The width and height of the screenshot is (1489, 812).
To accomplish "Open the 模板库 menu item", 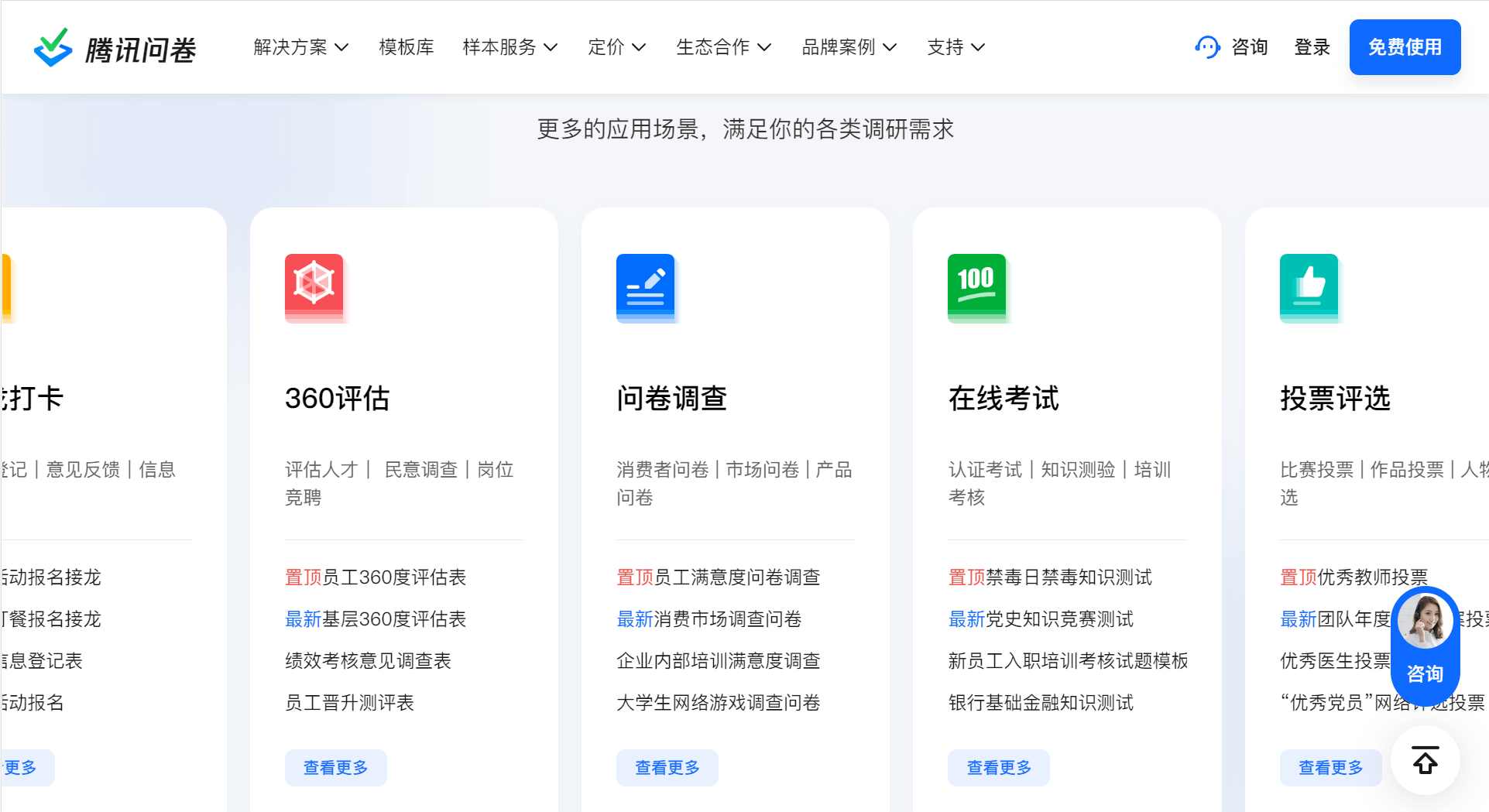I will (x=407, y=47).
